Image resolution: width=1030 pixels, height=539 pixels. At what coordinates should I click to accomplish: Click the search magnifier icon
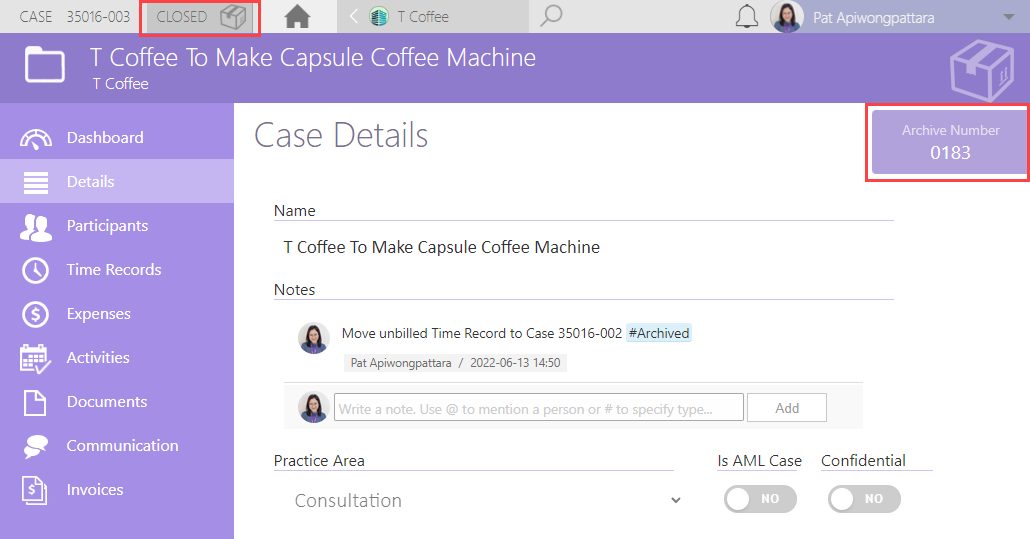(x=550, y=16)
